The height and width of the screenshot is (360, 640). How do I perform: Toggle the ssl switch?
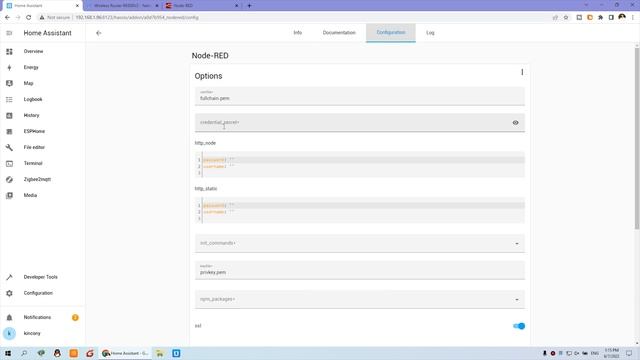click(x=519, y=326)
